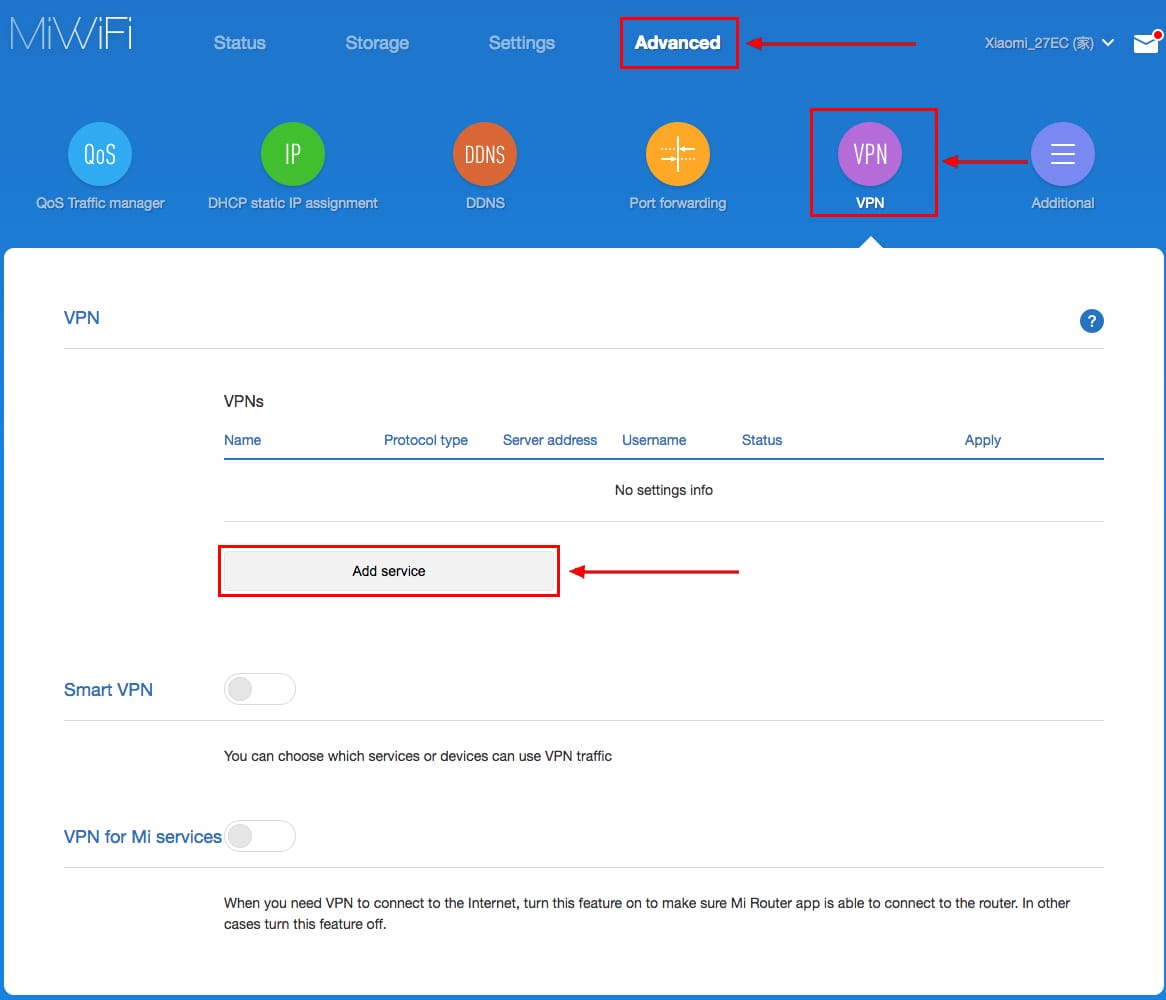Click the Smart VPN slider control
The width and height of the screenshot is (1166, 1000).
point(260,688)
